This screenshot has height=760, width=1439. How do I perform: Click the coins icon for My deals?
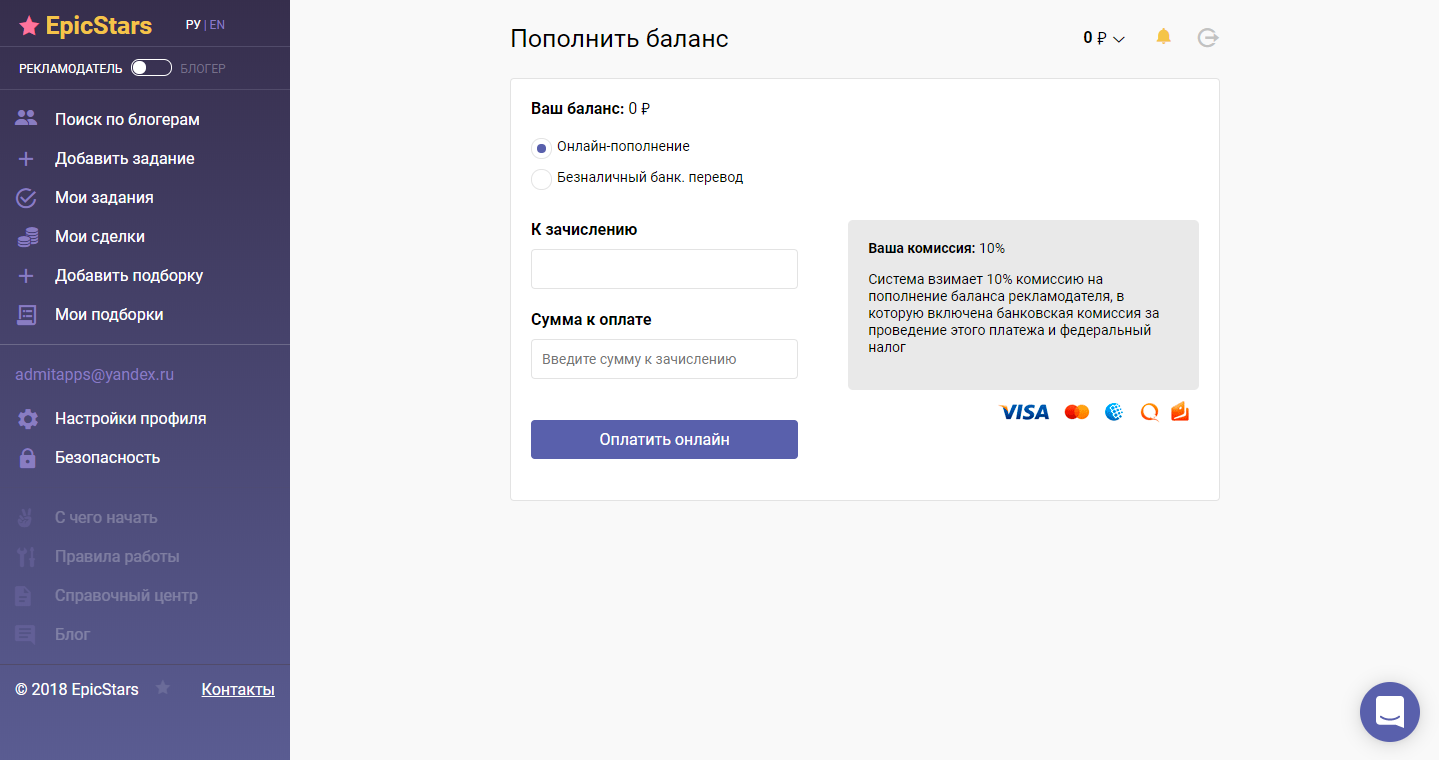tap(27, 237)
